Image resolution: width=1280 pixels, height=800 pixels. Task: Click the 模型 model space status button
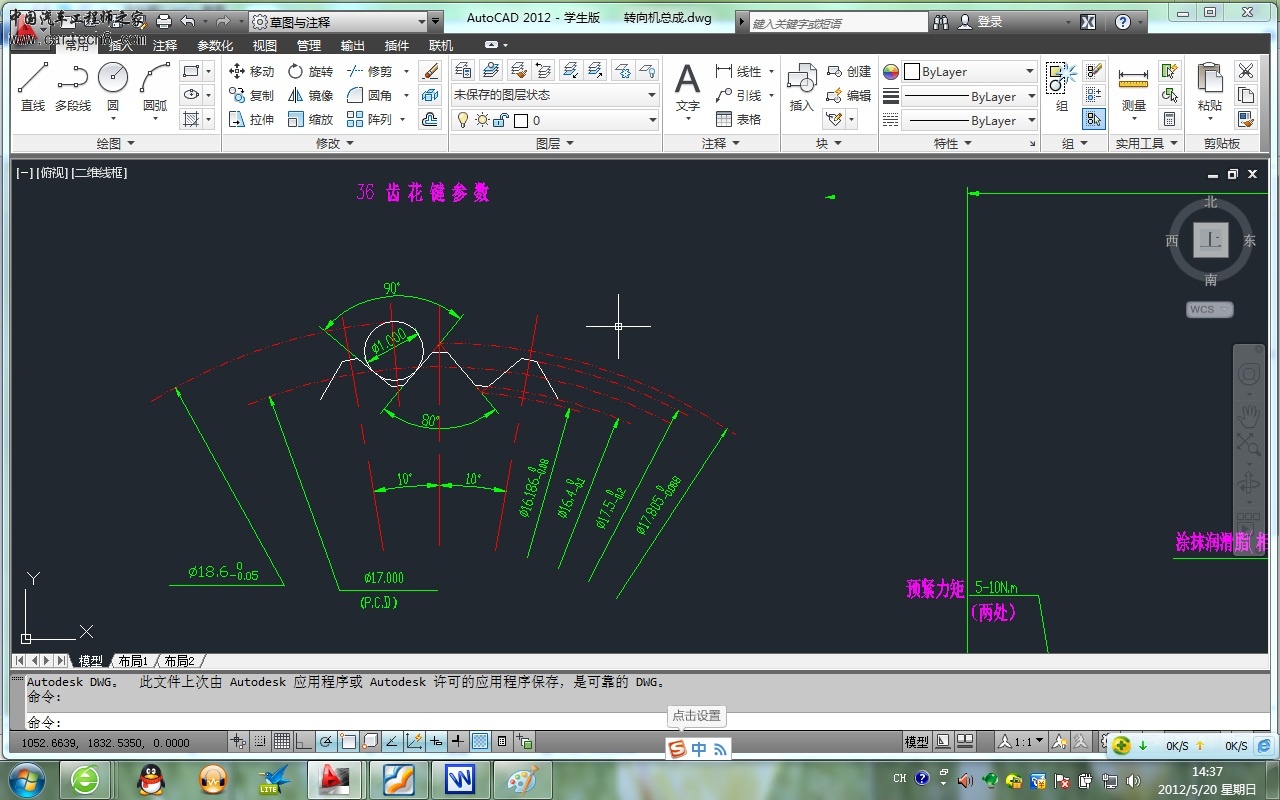(x=917, y=742)
